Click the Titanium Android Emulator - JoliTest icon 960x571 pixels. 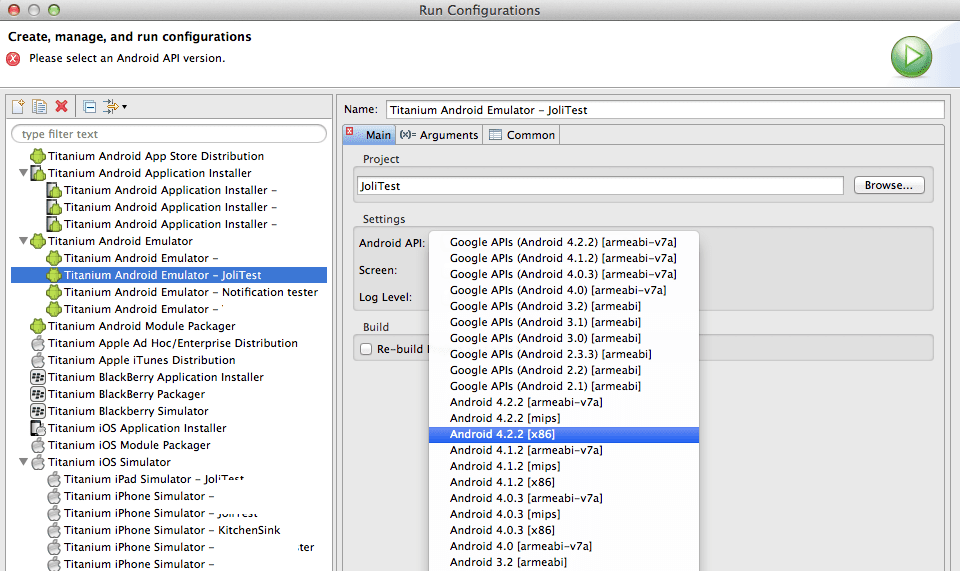(x=54, y=275)
